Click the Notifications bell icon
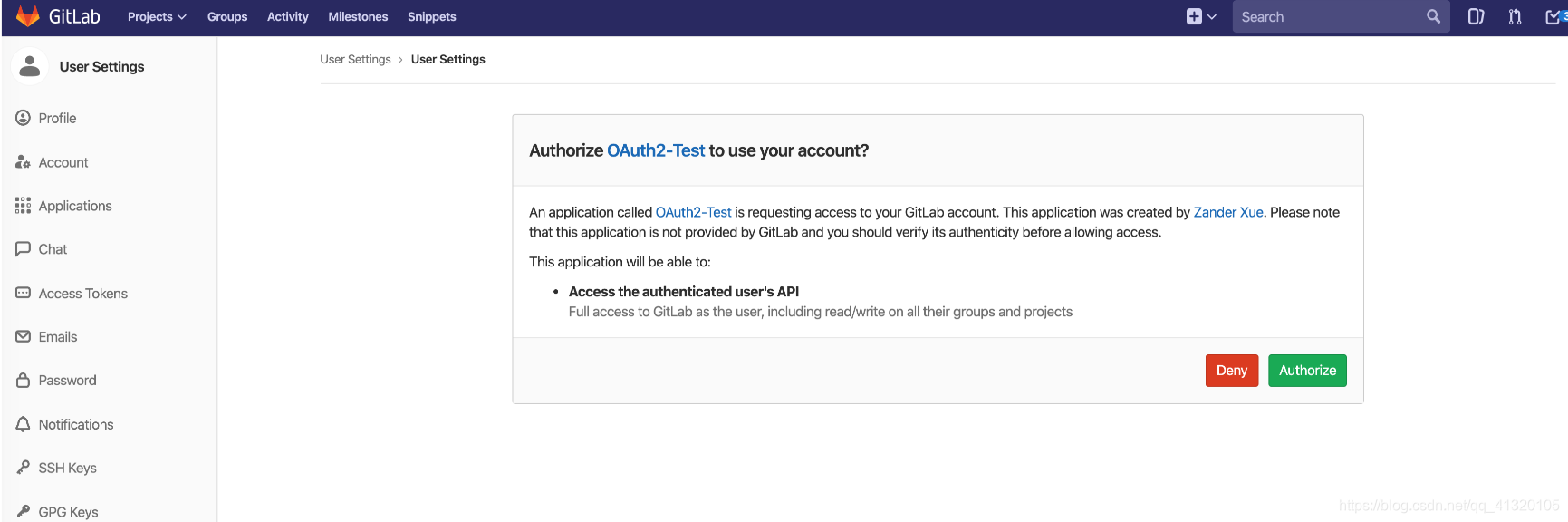Image resolution: width=1568 pixels, height=522 pixels. click(x=24, y=424)
